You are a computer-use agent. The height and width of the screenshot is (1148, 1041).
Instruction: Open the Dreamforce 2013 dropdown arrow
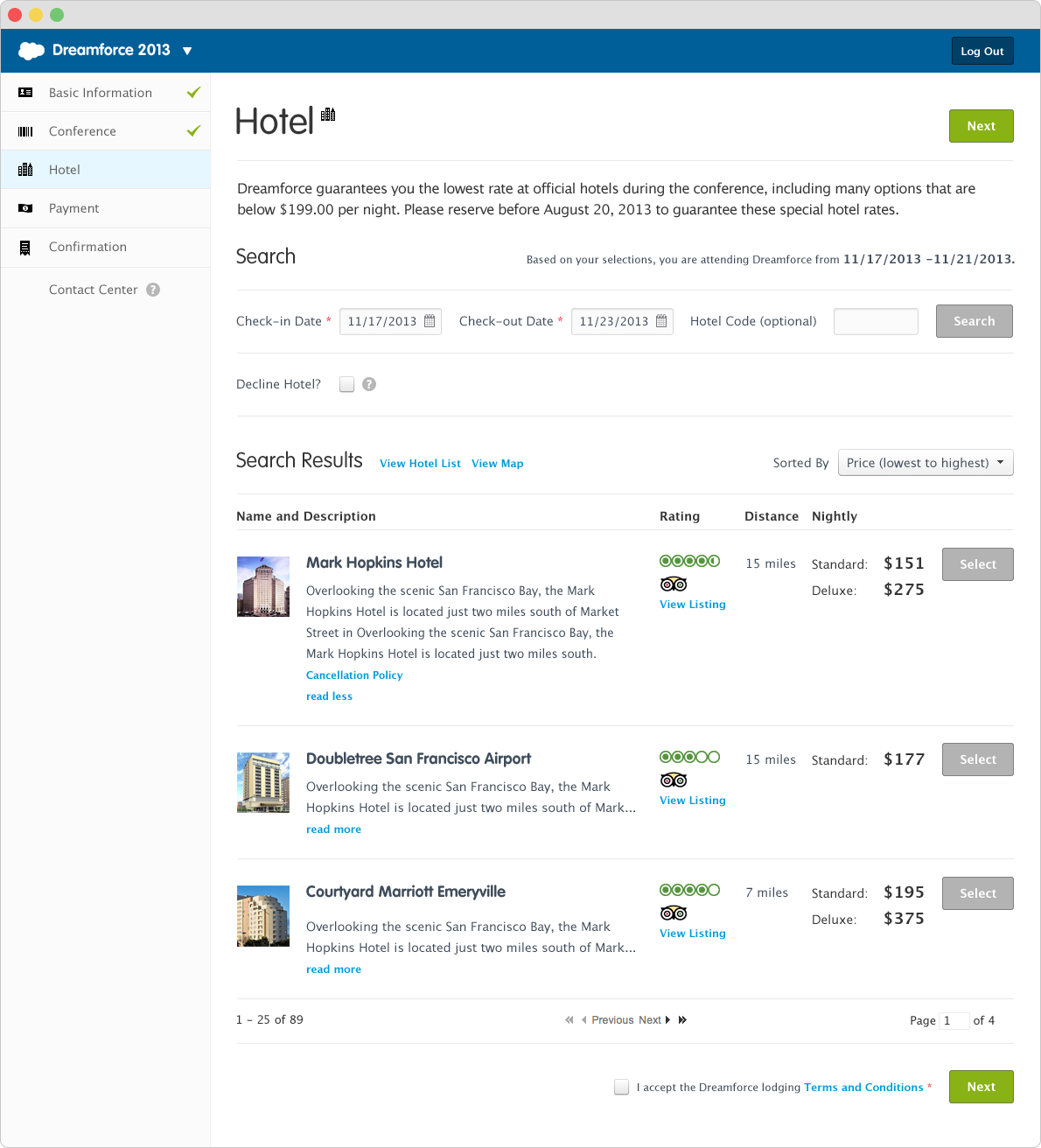[x=187, y=51]
